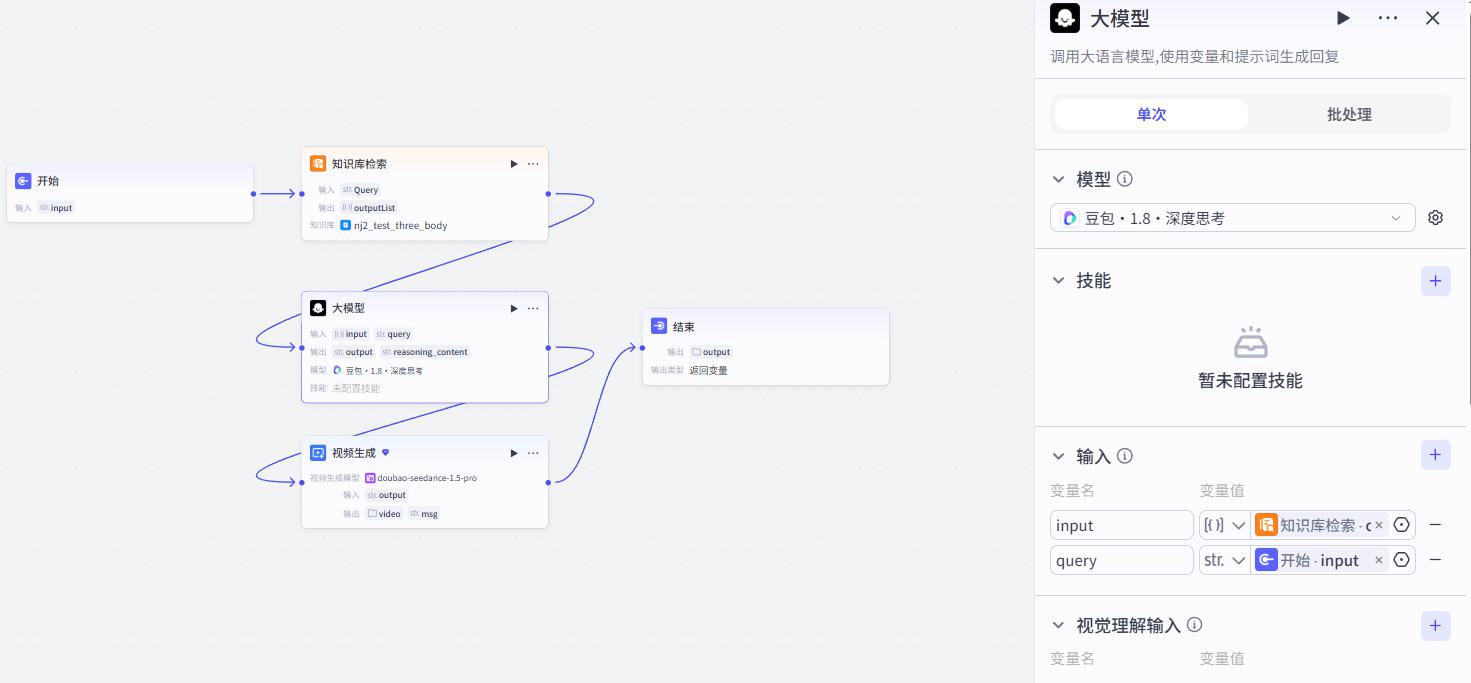Viewport: 1471px width, 683px height.
Task: Switch to the 批处理 tab
Action: click(x=1348, y=114)
